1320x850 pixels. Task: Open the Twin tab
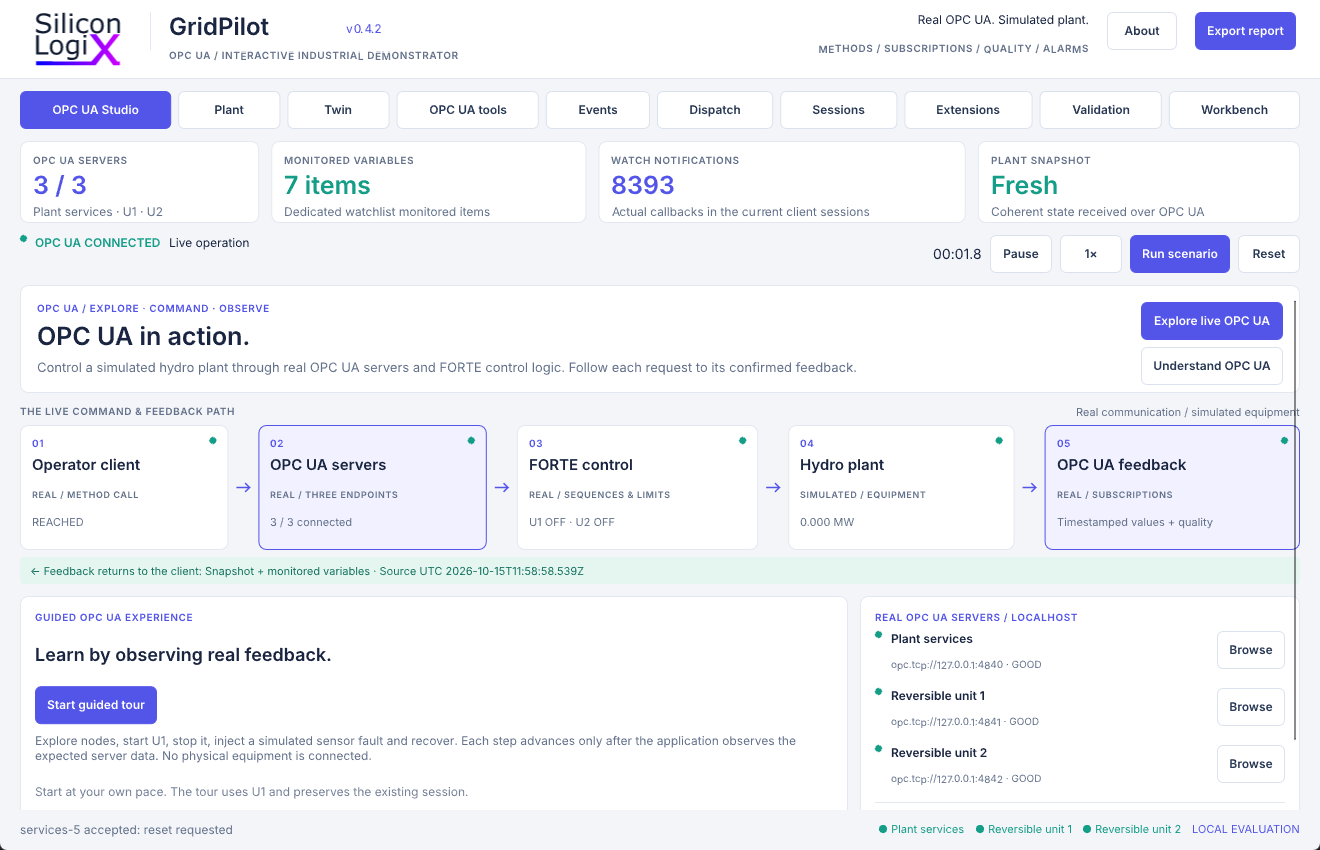click(338, 110)
